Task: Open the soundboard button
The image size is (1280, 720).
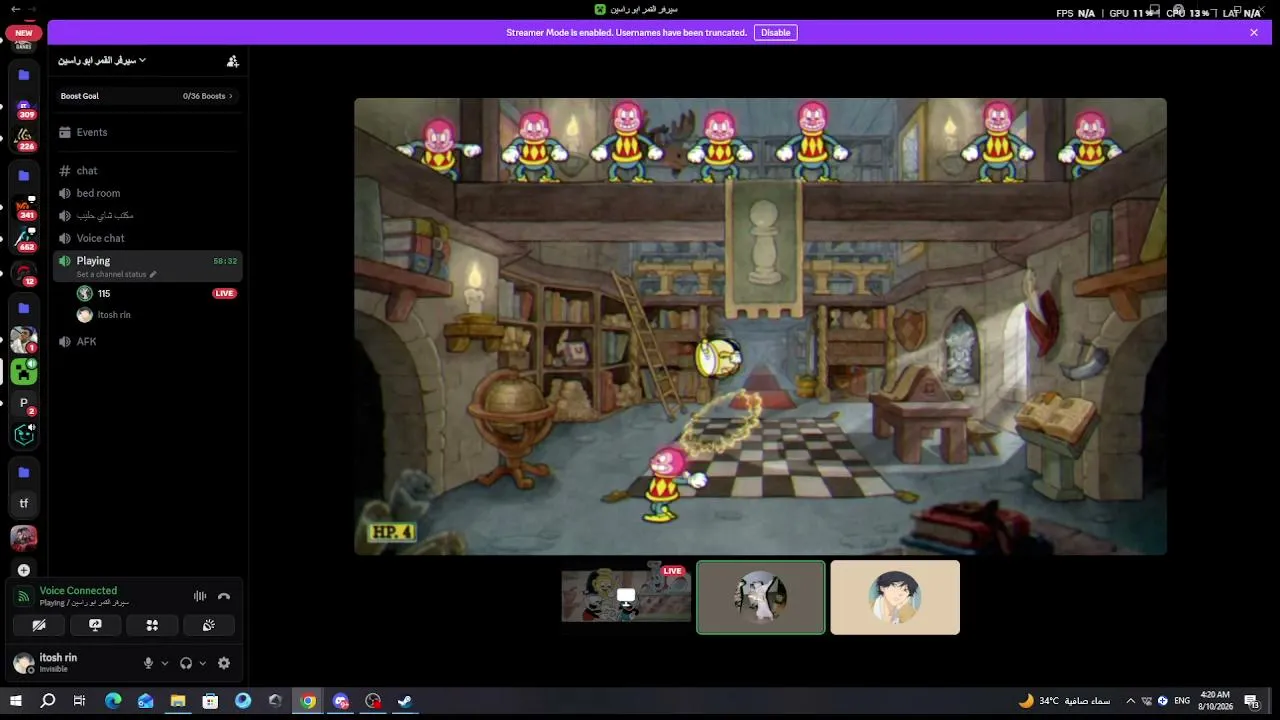Action: [208, 625]
